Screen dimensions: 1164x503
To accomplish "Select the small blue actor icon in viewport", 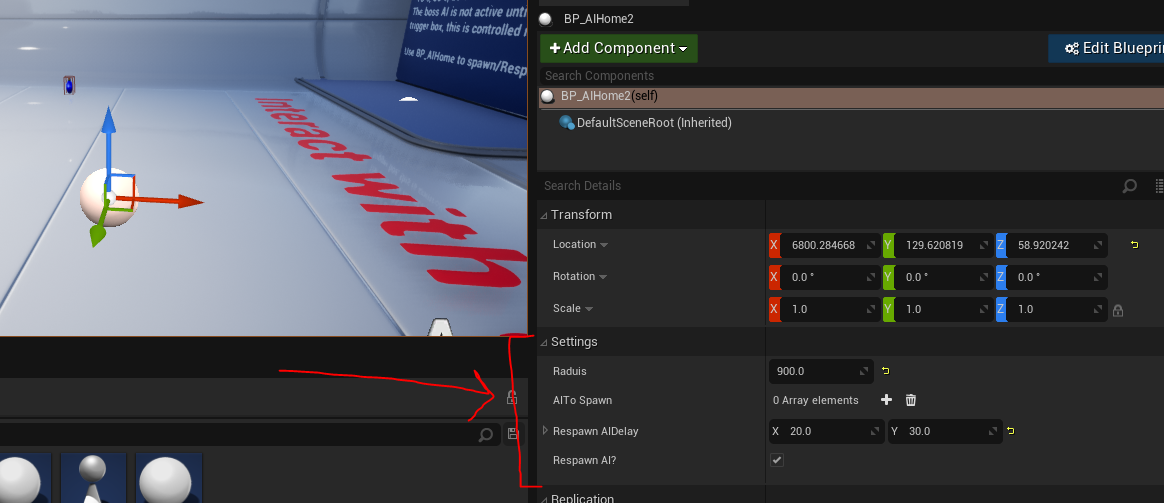I will [x=69, y=85].
